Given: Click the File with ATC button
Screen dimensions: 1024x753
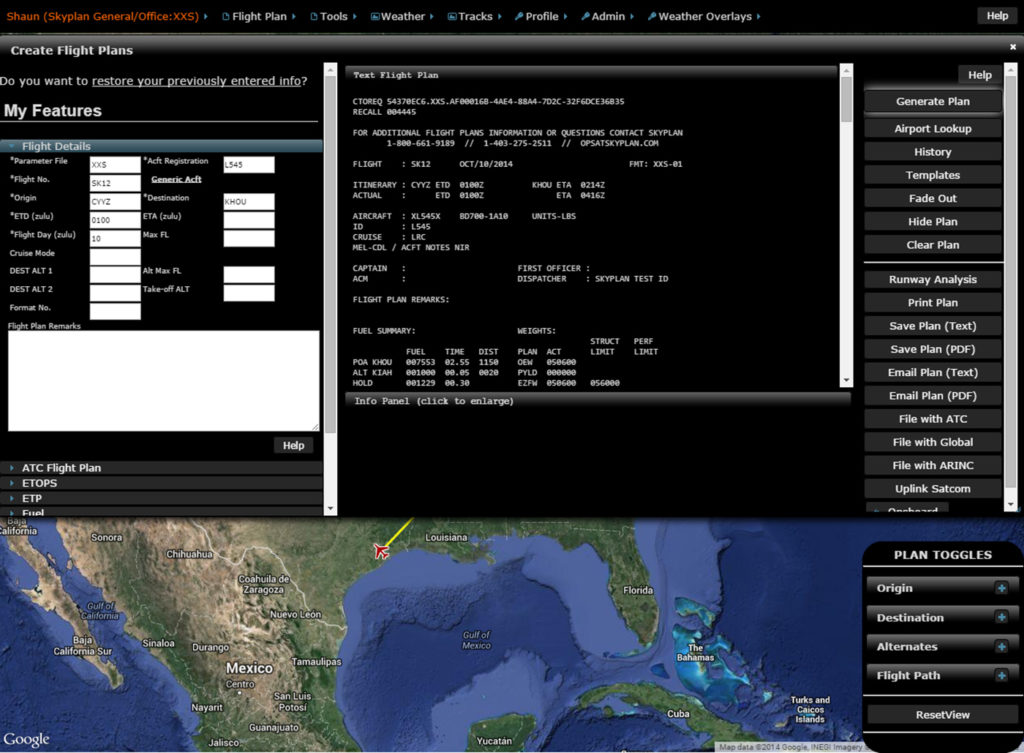Looking at the screenshot, I should coord(933,419).
